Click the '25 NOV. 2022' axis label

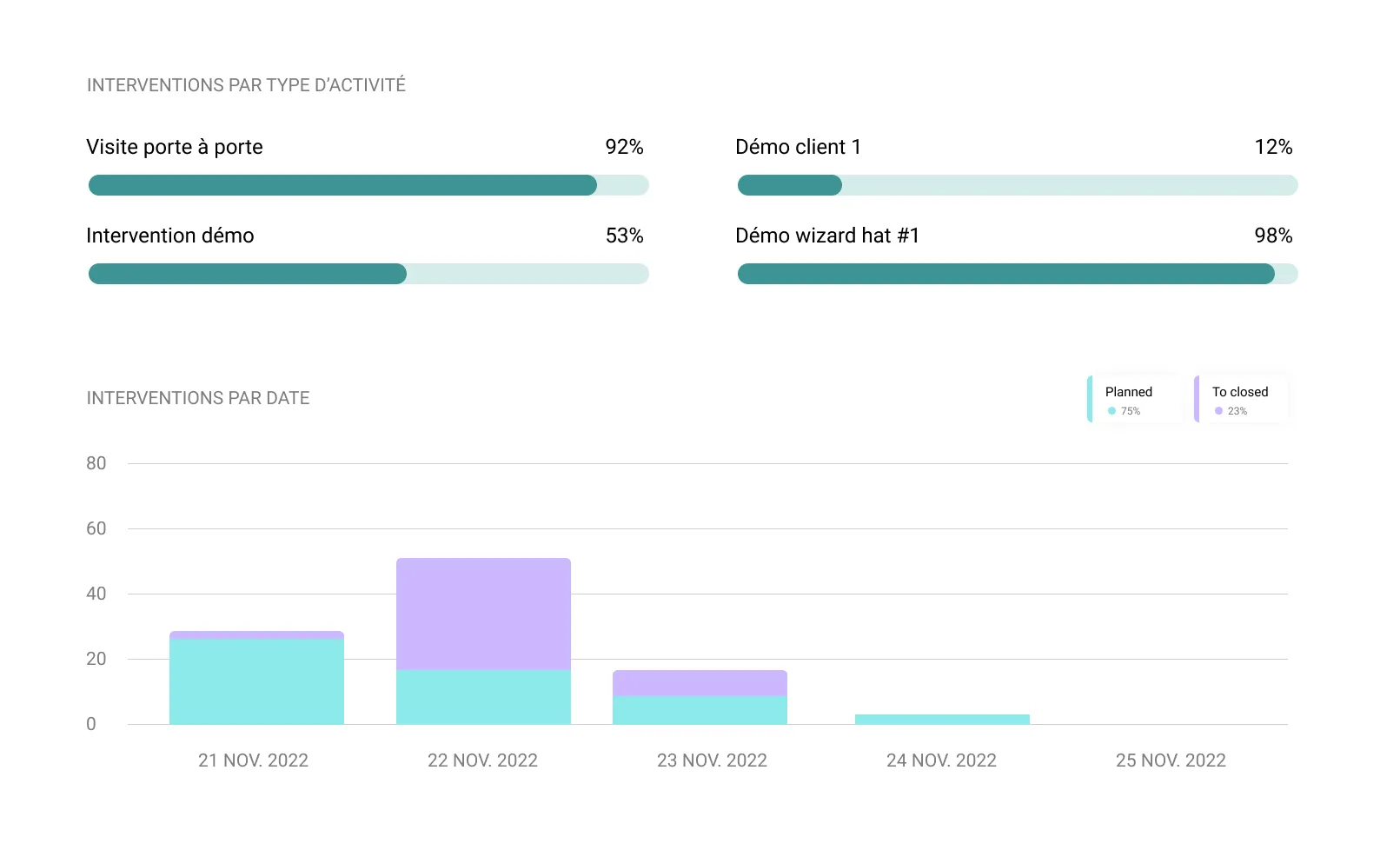(x=1171, y=760)
